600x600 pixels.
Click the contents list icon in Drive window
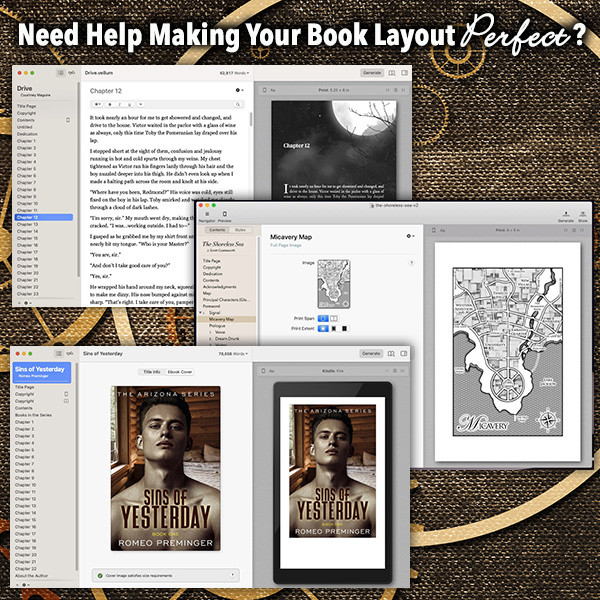click(61, 73)
